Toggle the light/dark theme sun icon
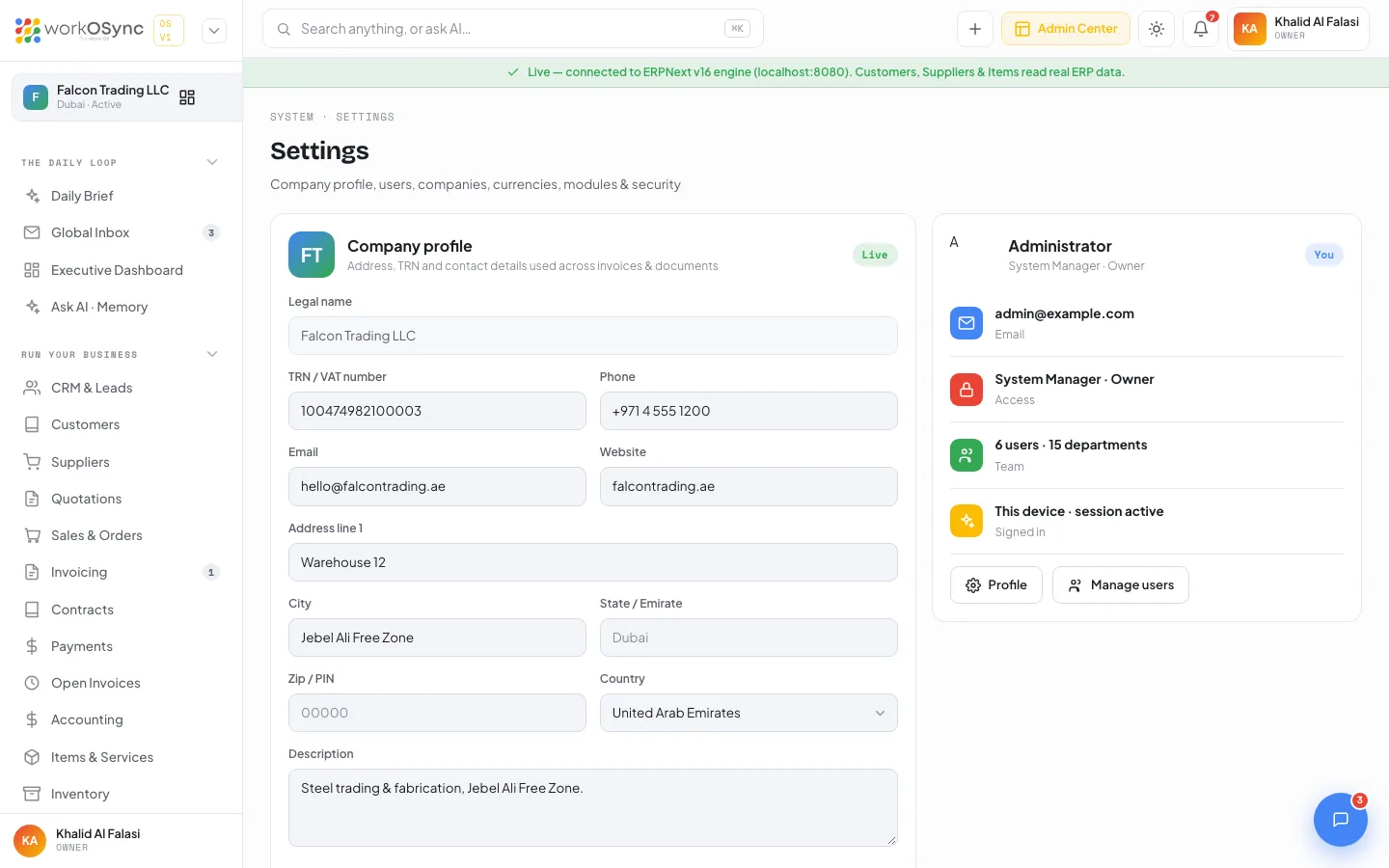 1157,29
